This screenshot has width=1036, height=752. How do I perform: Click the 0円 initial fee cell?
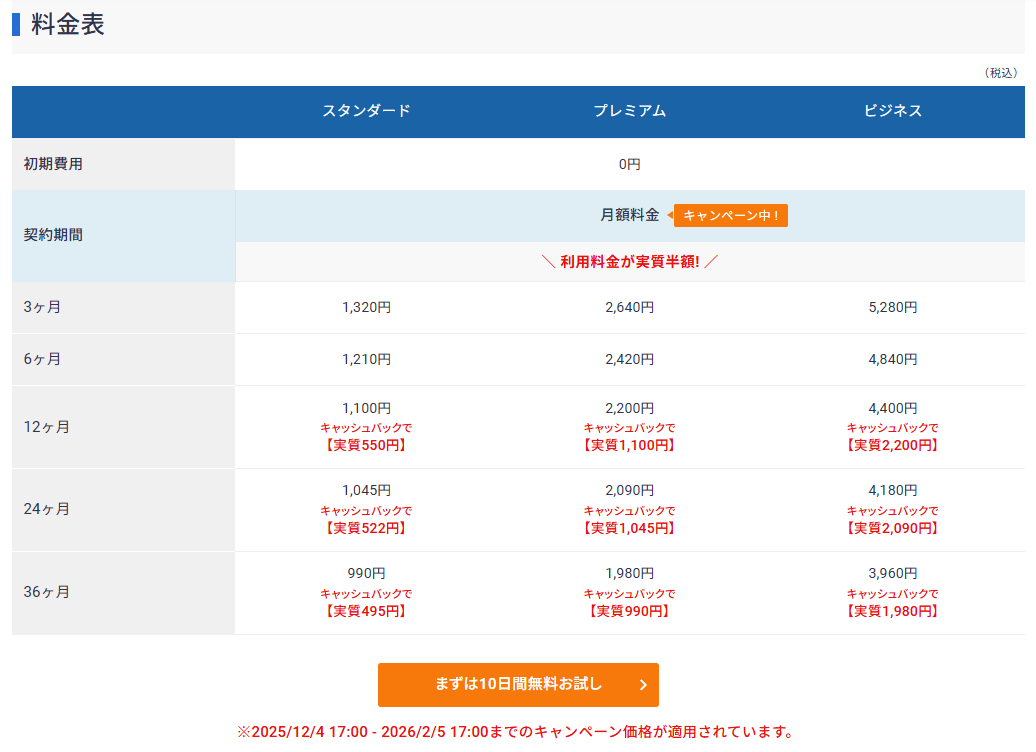click(629, 164)
